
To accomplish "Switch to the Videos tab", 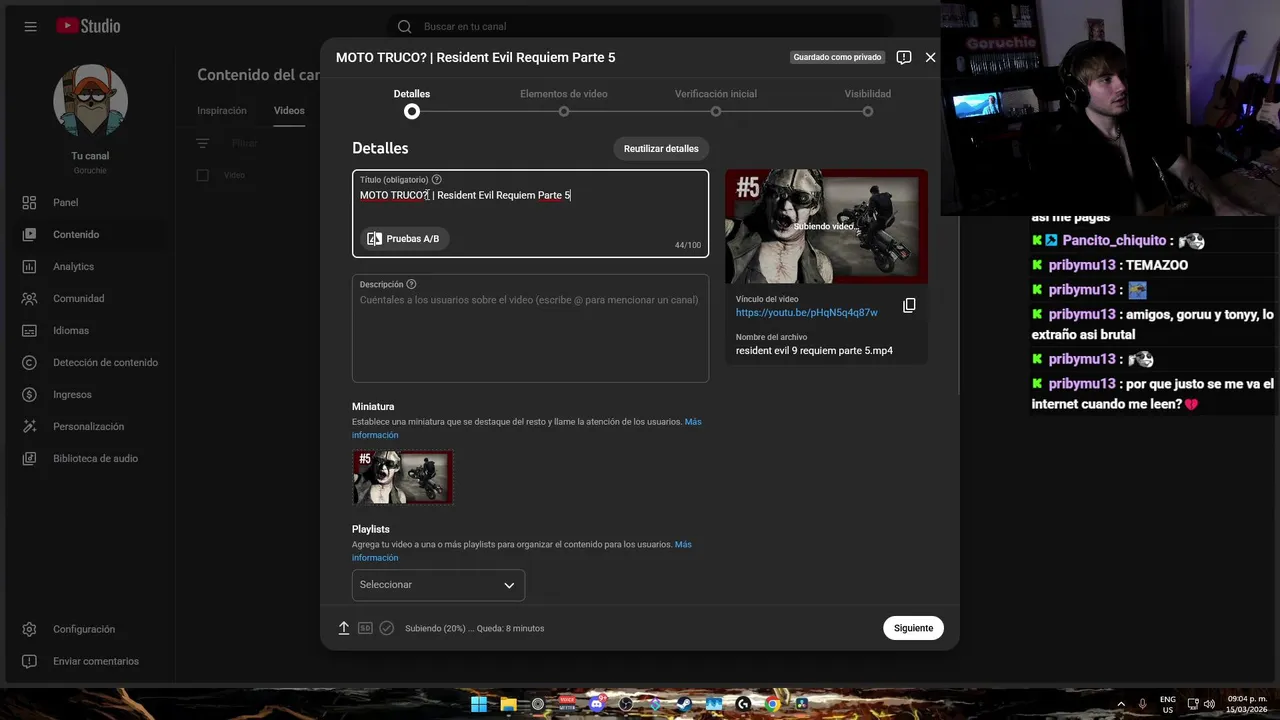I will tap(289, 110).
